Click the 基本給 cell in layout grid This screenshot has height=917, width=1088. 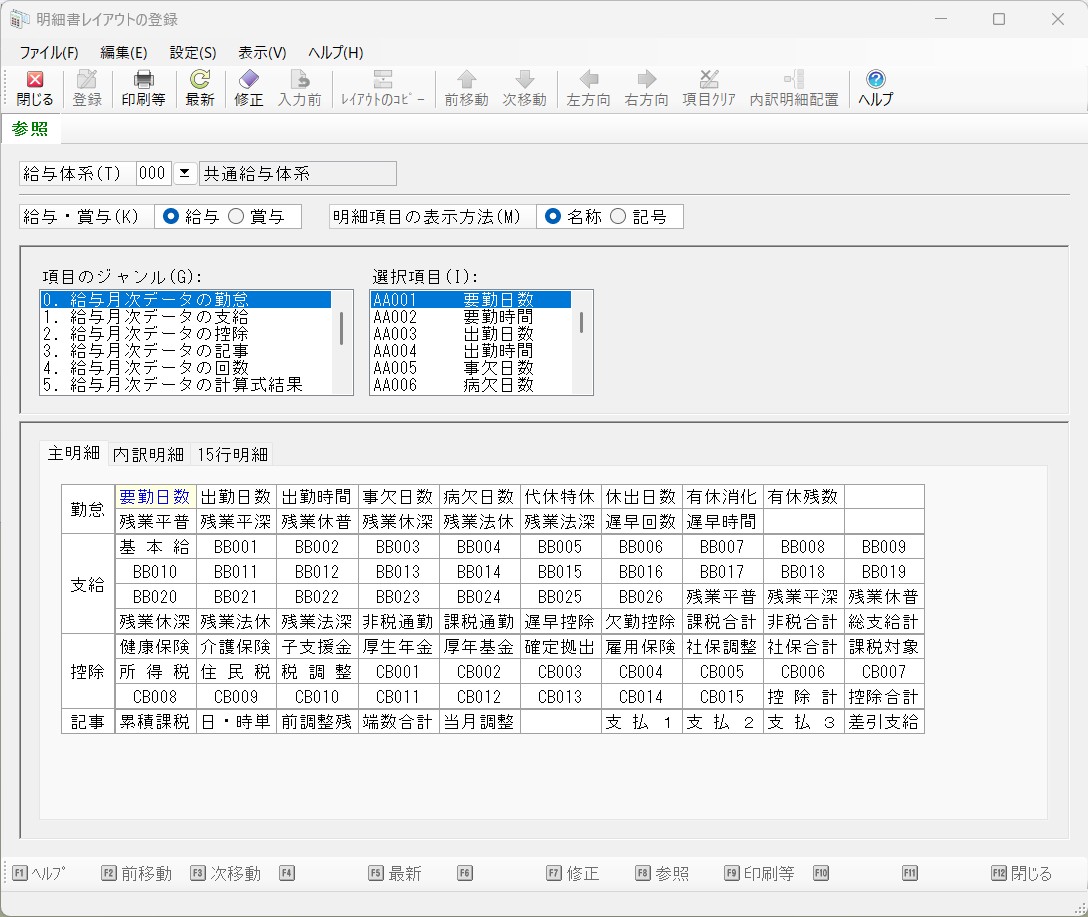click(x=154, y=547)
